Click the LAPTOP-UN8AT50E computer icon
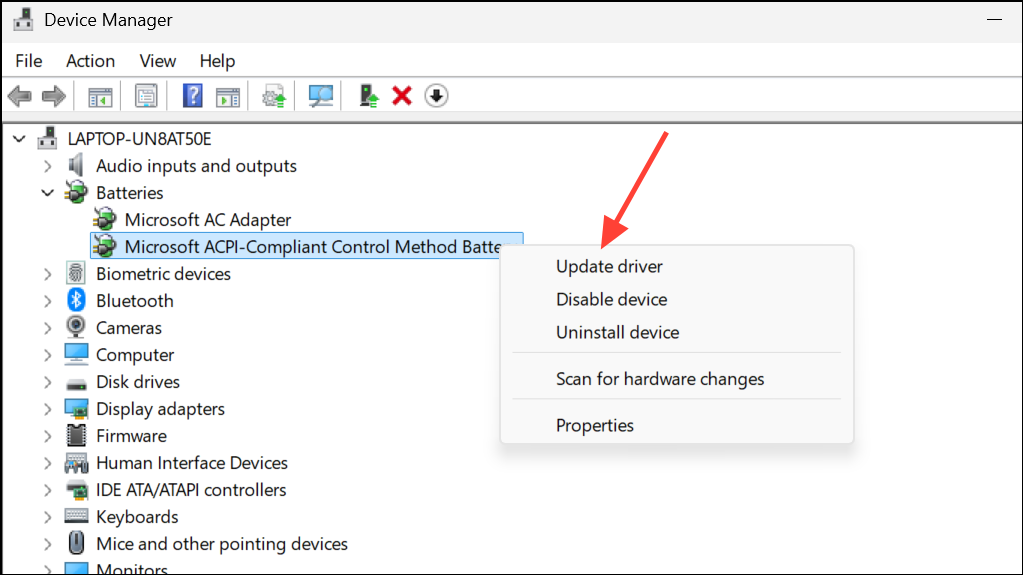This screenshot has height=575, width=1023. click(48, 138)
